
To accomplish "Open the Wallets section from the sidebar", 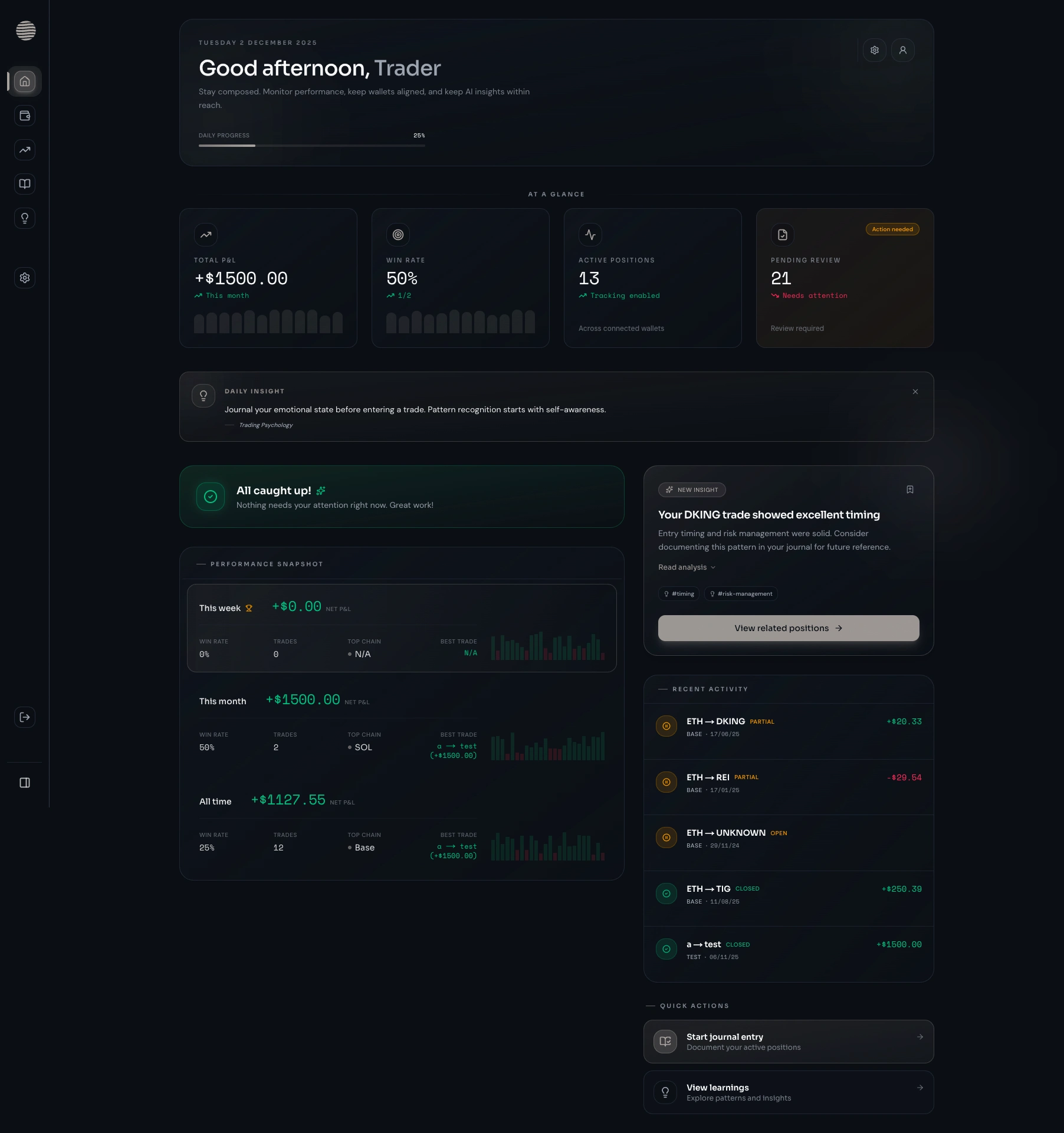I will click(x=24, y=116).
